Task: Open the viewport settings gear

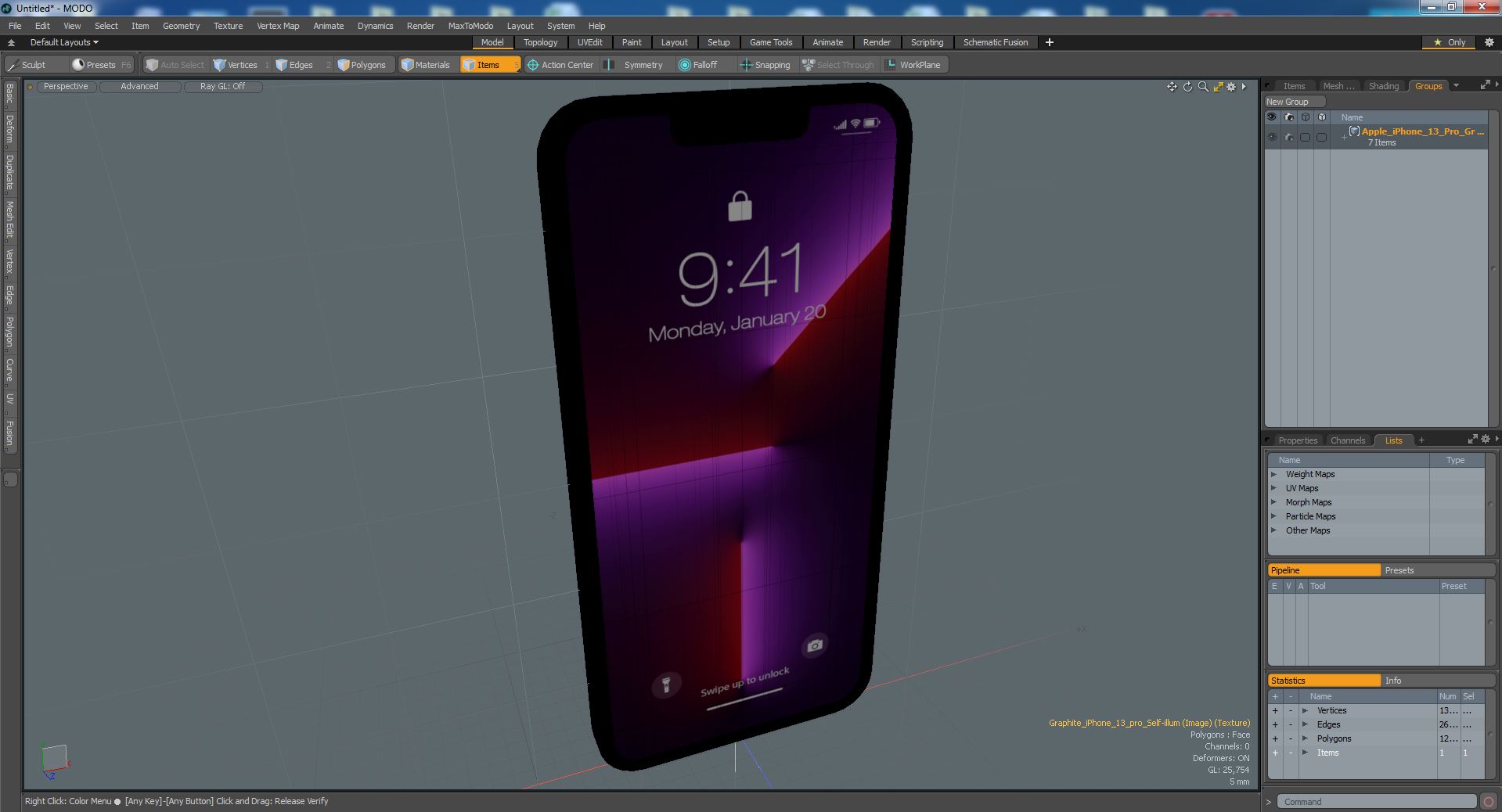Action: [1231, 87]
